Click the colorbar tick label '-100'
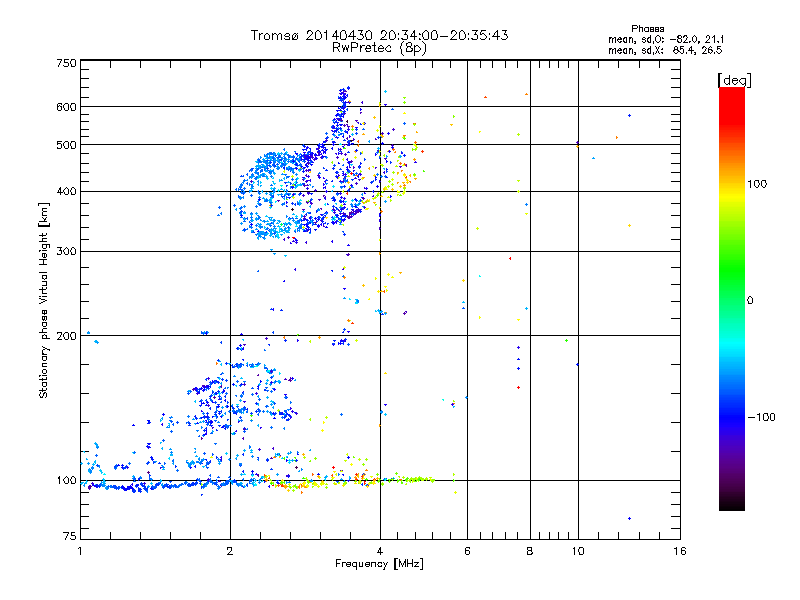Screen dimensions: 800x600 pos(761,417)
